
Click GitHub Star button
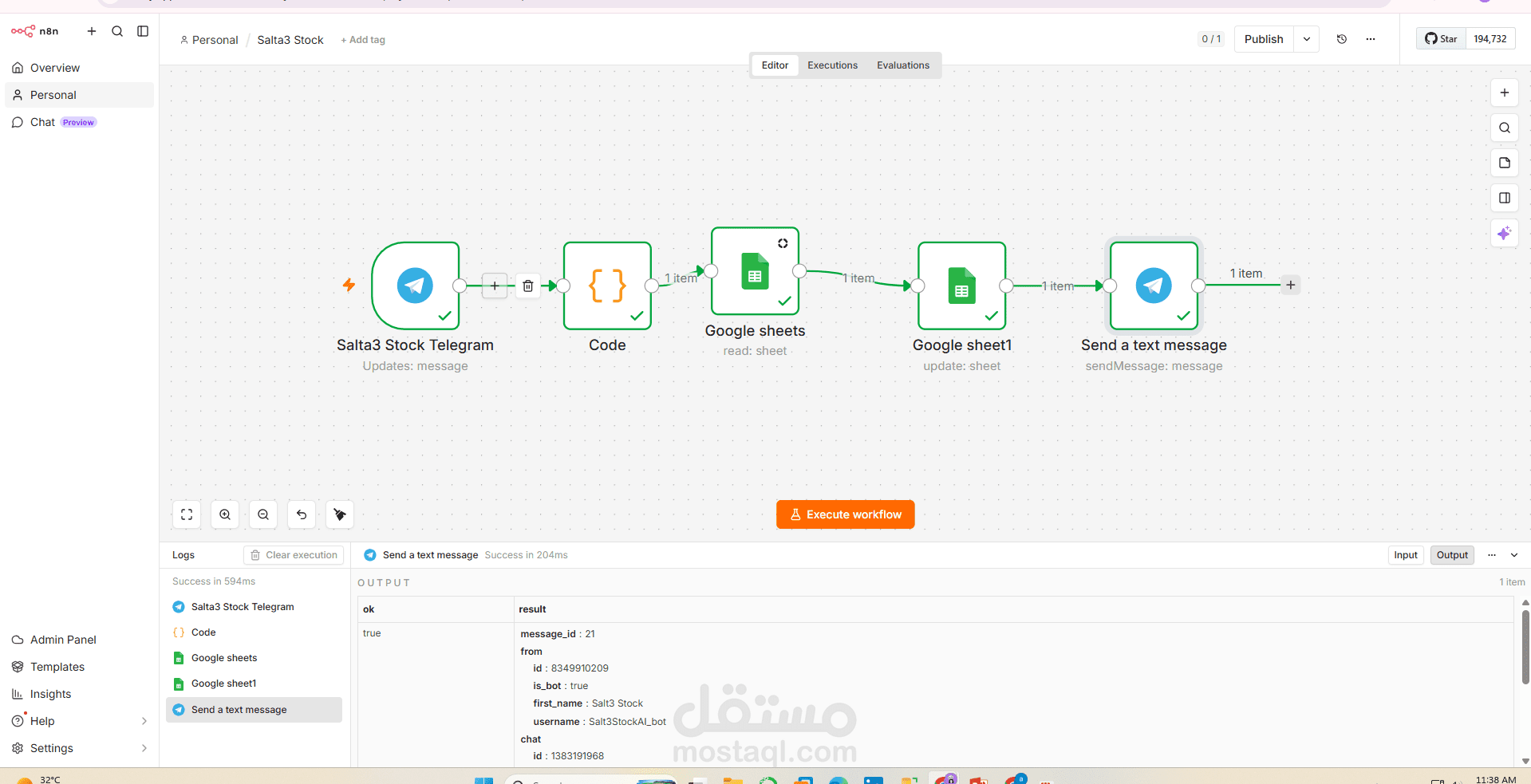[x=1442, y=39]
